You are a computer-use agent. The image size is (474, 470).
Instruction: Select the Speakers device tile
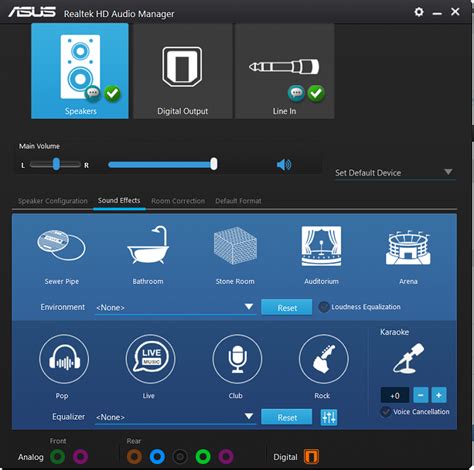(x=80, y=71)
